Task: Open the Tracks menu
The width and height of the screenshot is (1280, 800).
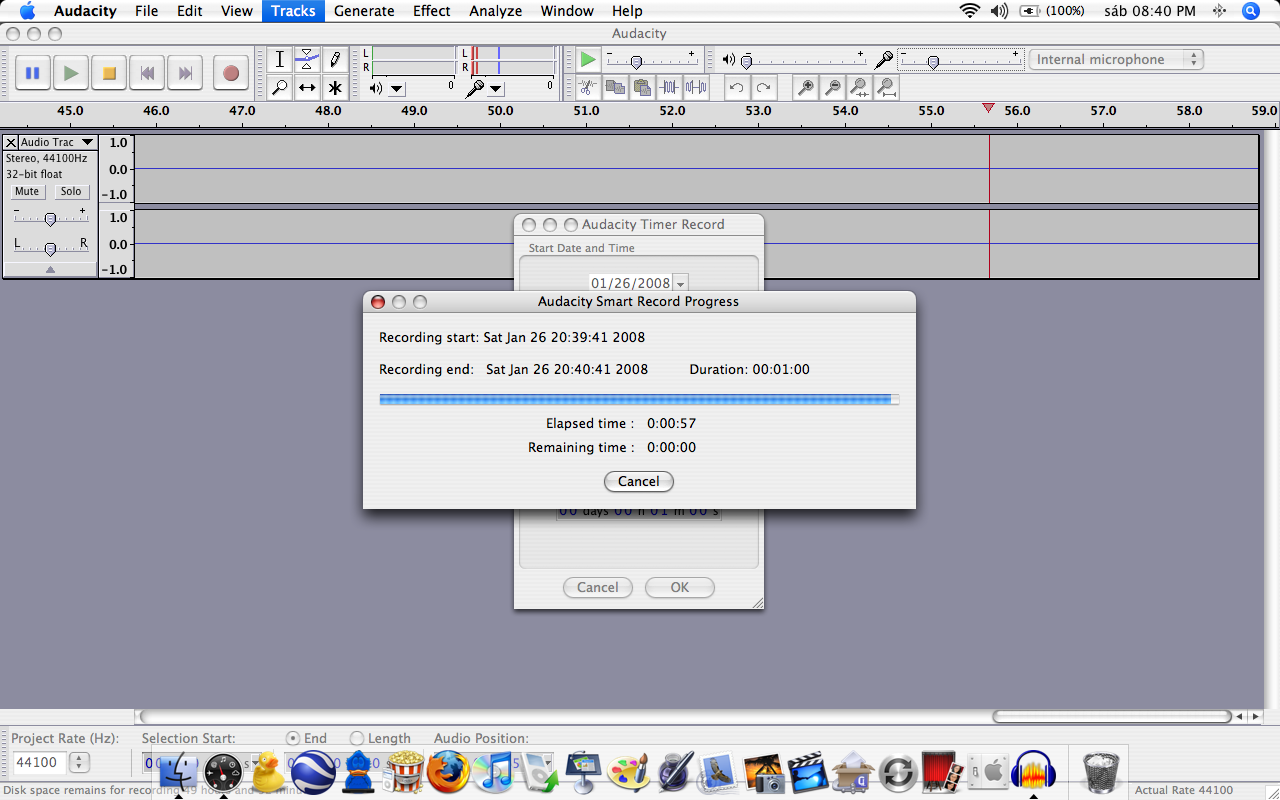Action: tap(293, 11)
